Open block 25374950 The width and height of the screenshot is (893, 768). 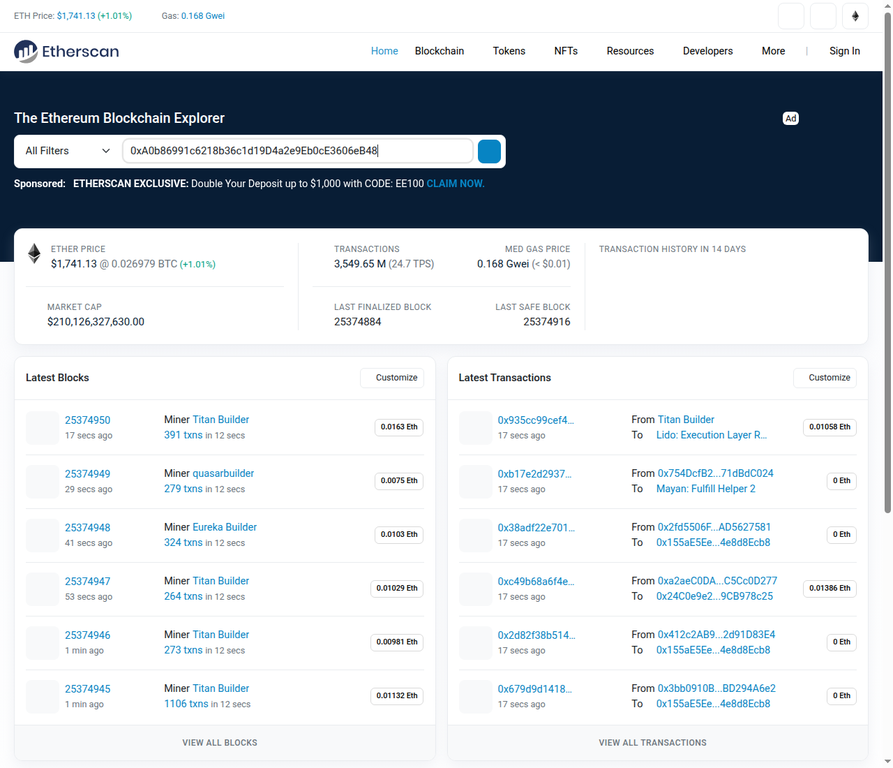pos(88,420)
